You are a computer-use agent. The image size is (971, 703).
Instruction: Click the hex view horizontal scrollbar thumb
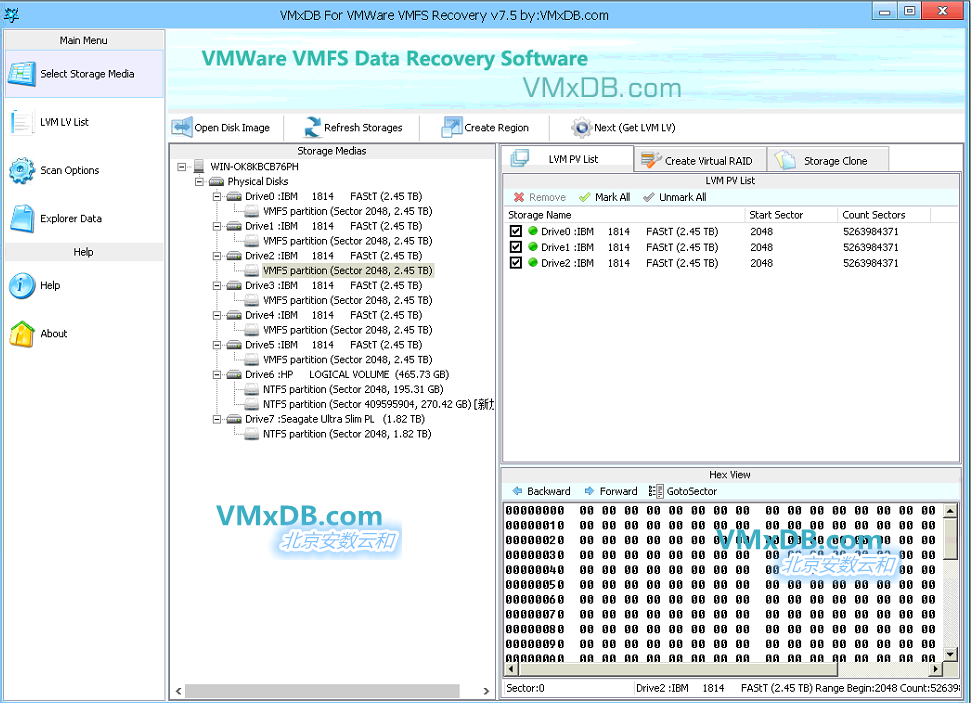point(678,669)
